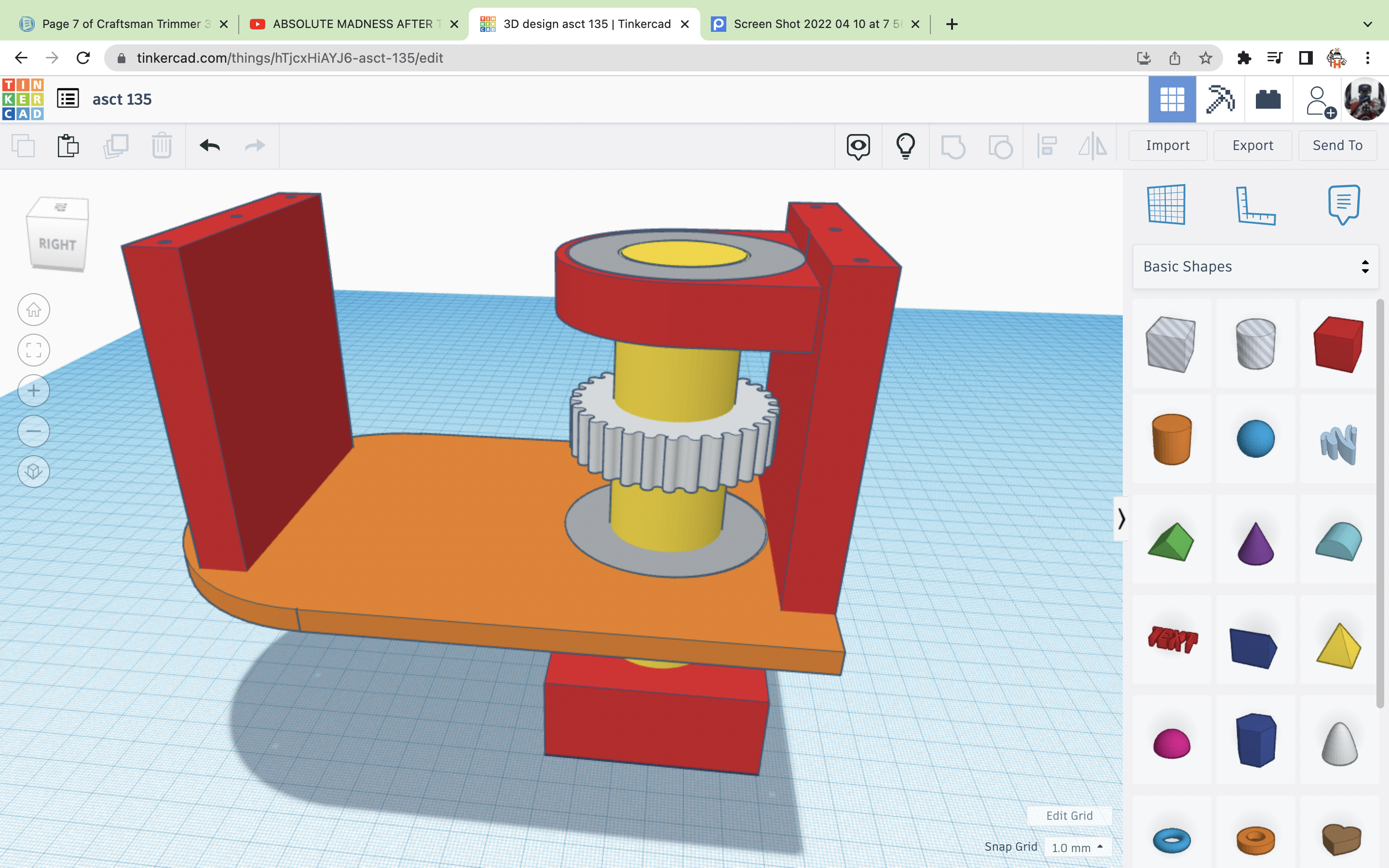The image size is (1389, 868).
Task: Click the Home view button
Action: (34, 310)
